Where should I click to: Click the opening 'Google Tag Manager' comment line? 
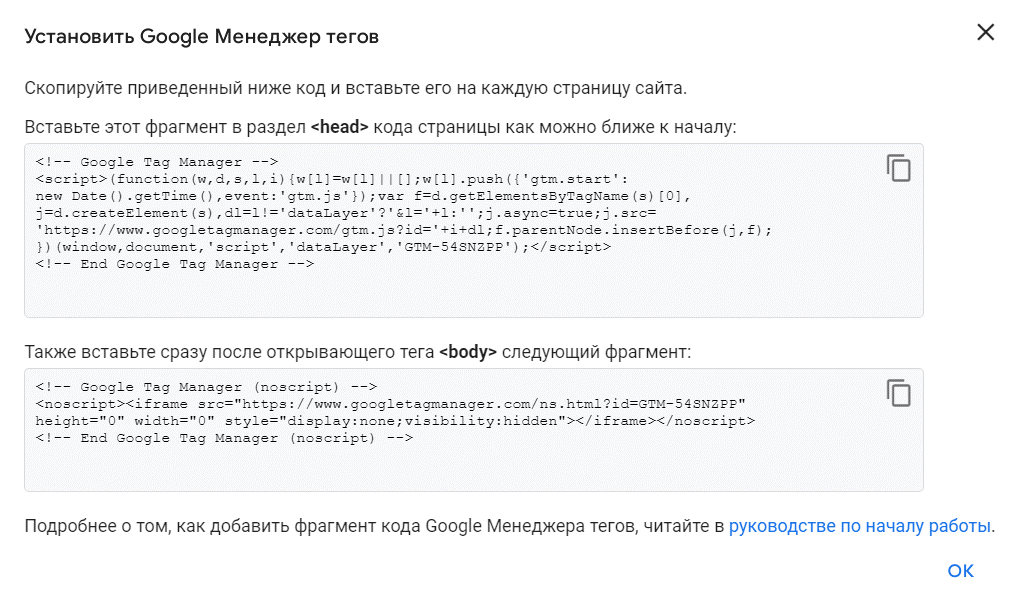[x=155, y=161]
